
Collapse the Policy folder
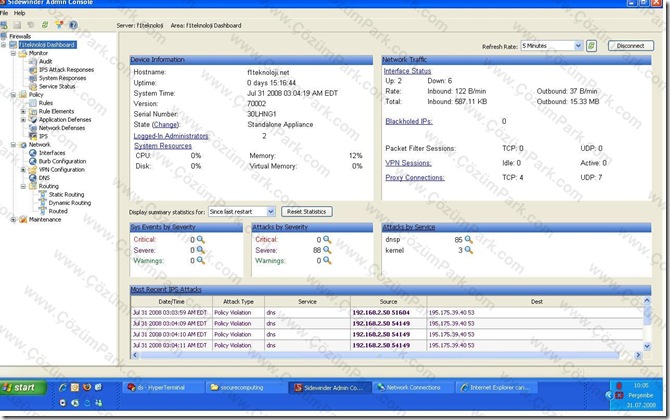[x=13, y=94]
